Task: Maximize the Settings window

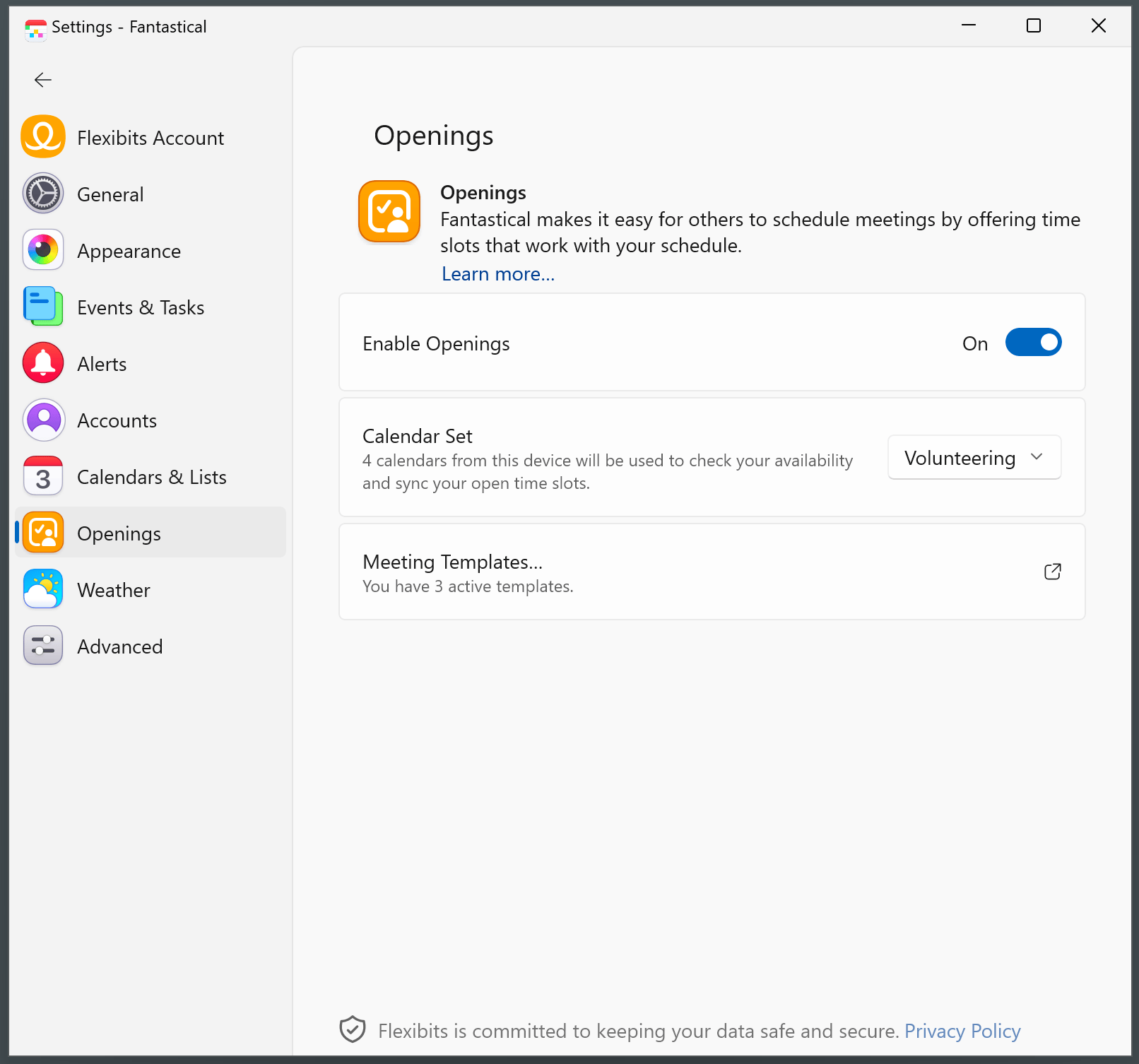Action: point(1034,25)
